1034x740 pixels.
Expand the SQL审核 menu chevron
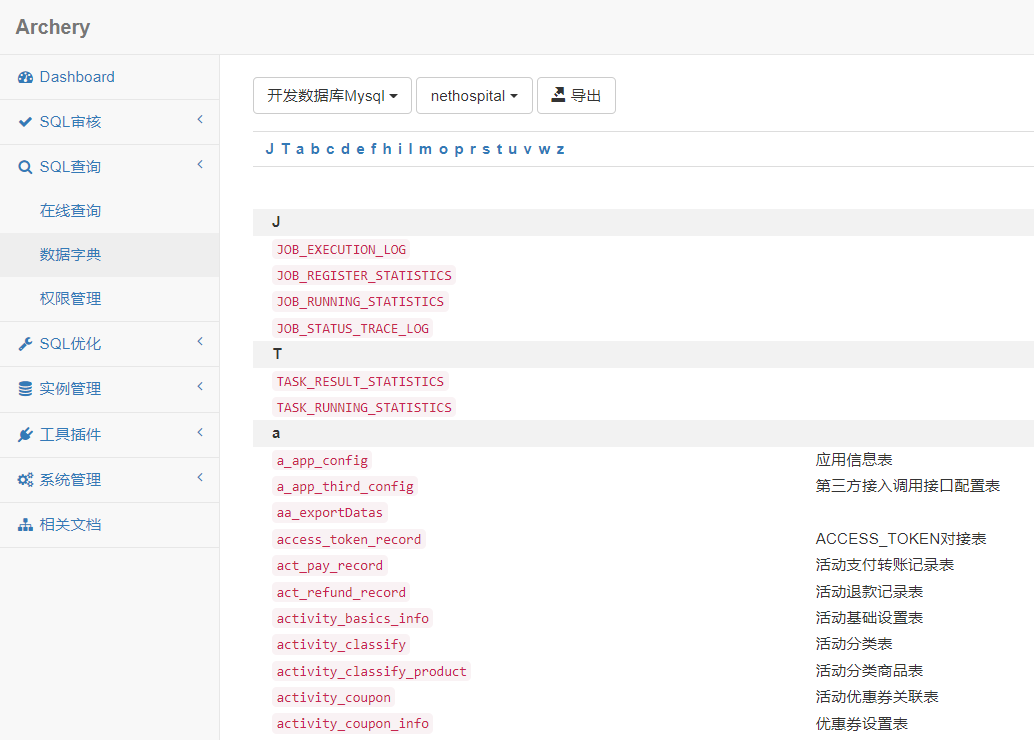[200, 120]
